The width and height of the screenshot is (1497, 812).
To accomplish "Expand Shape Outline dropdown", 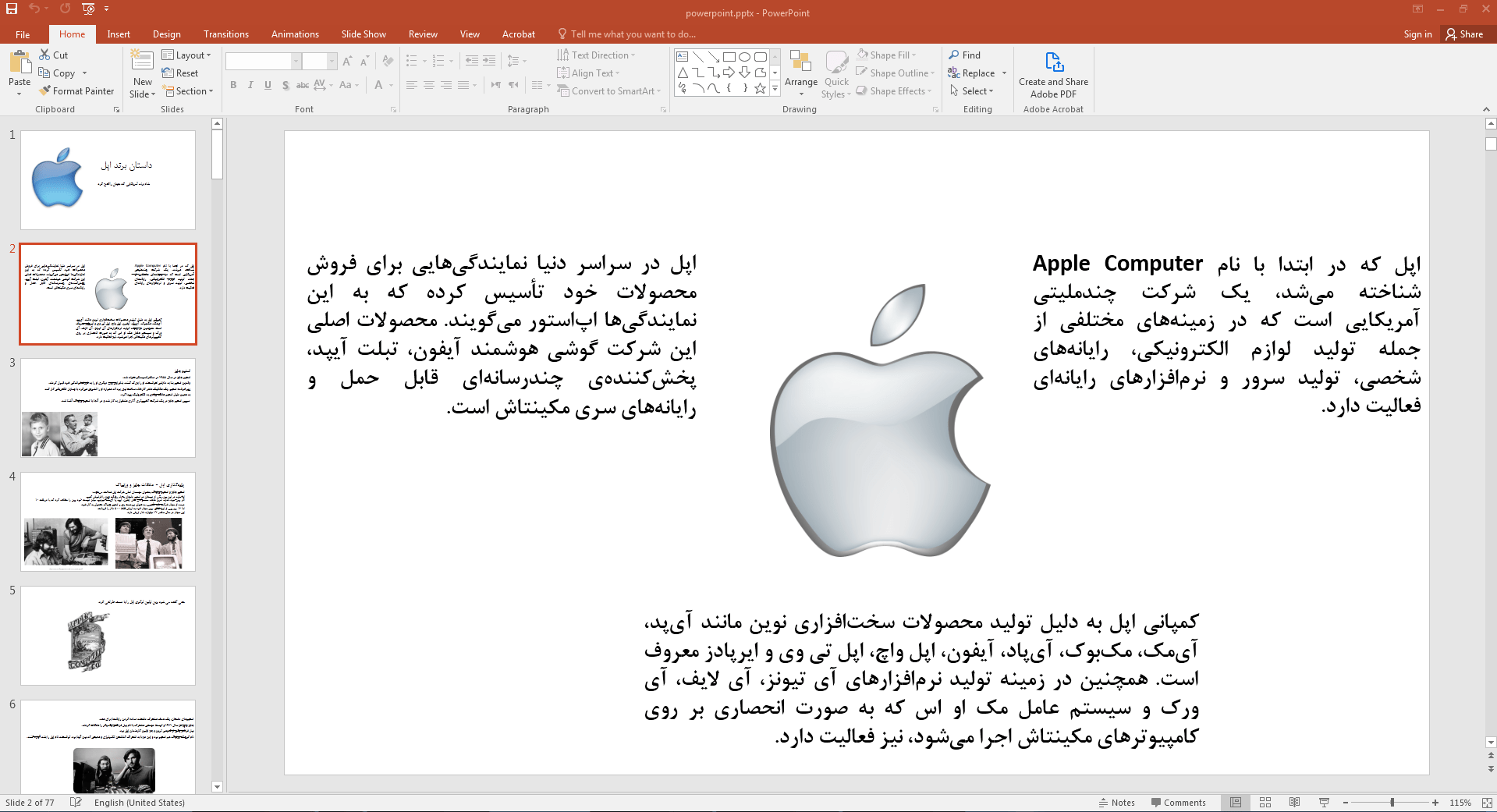I will point(895,73).
